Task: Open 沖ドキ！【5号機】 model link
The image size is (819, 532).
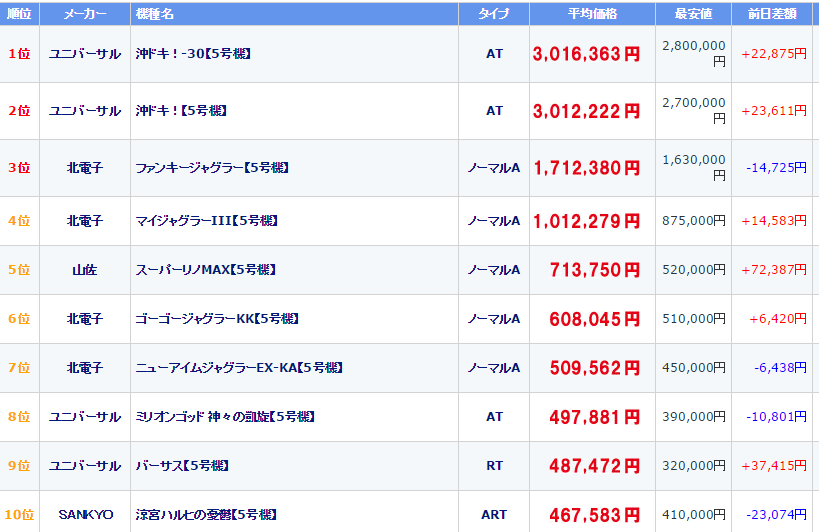Action: click(x=181, y=111)
